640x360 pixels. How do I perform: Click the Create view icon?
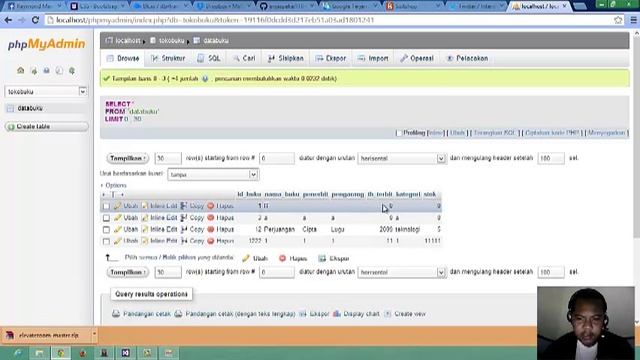point(388,314)
